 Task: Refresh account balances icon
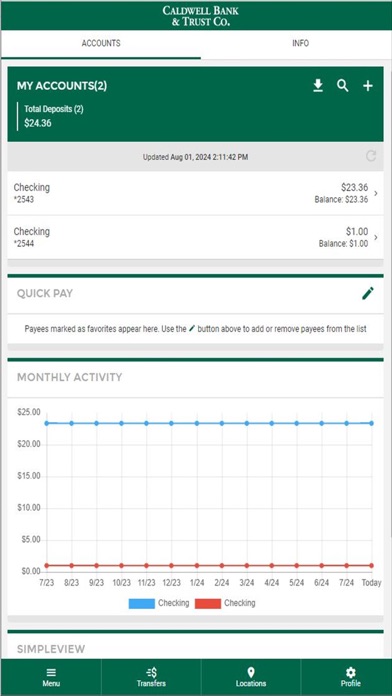(371, 156)
